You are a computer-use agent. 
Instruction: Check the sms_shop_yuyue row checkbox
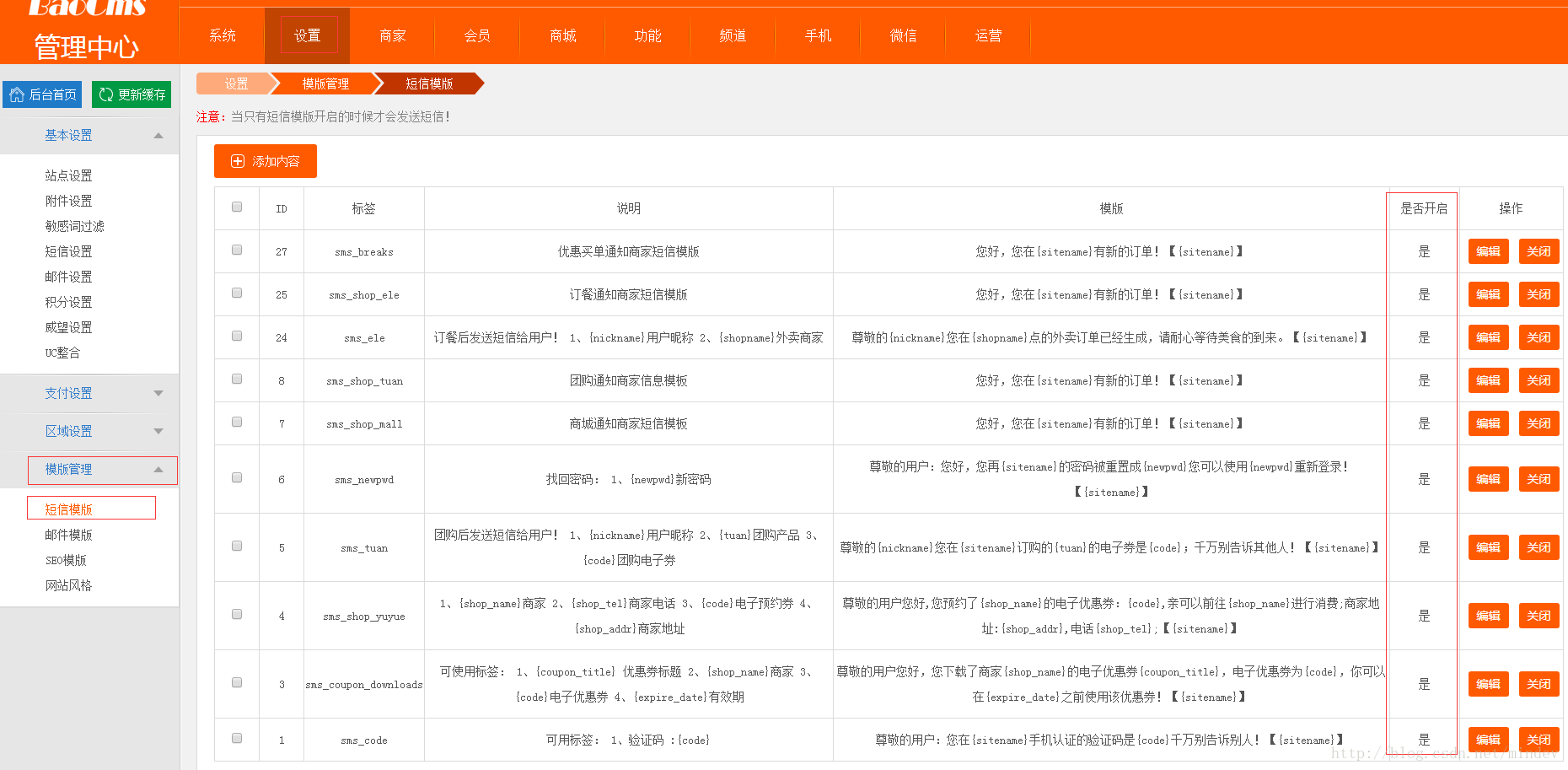[237, 614]
